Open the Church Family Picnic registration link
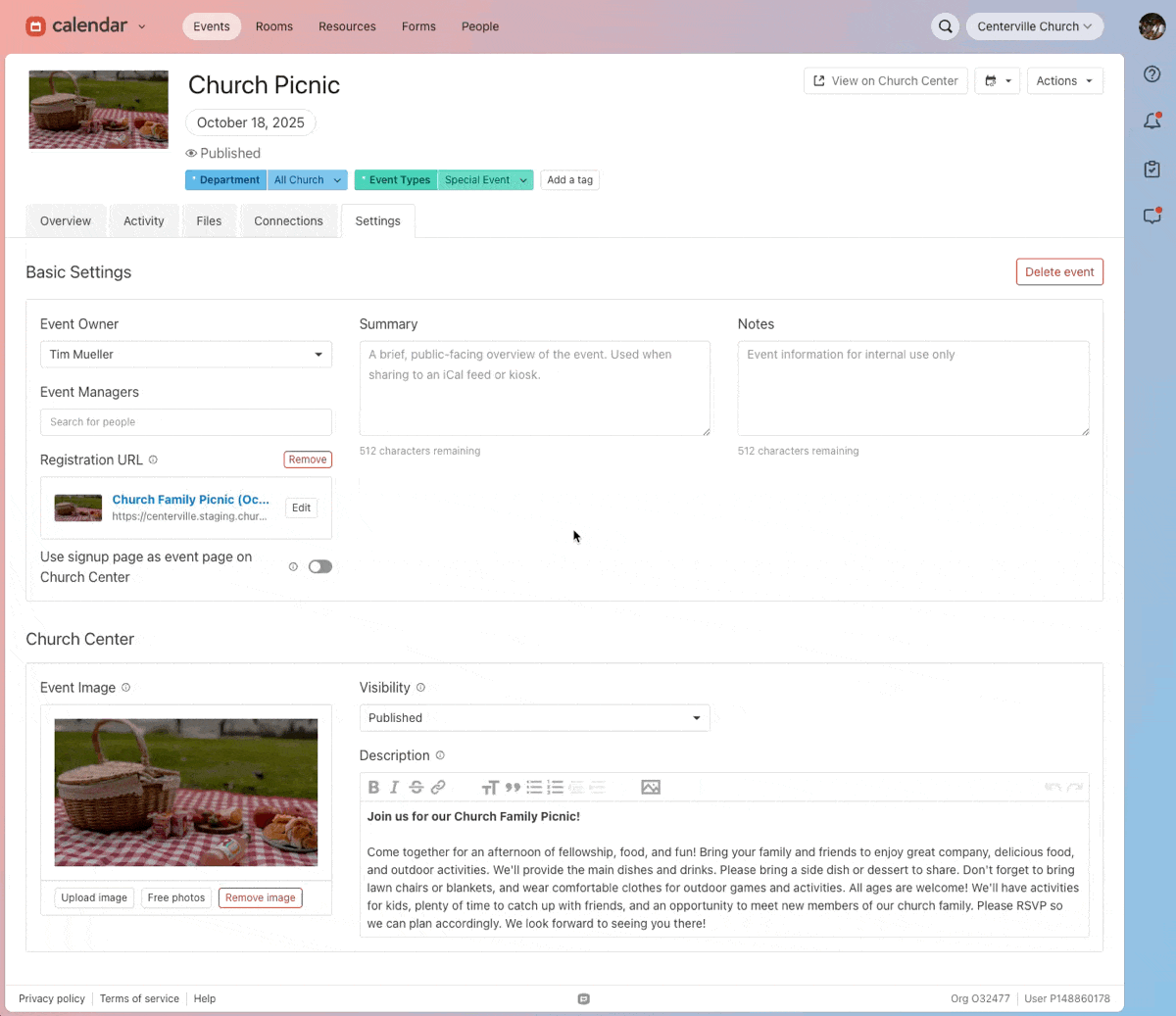 click(x=190, y=500)
